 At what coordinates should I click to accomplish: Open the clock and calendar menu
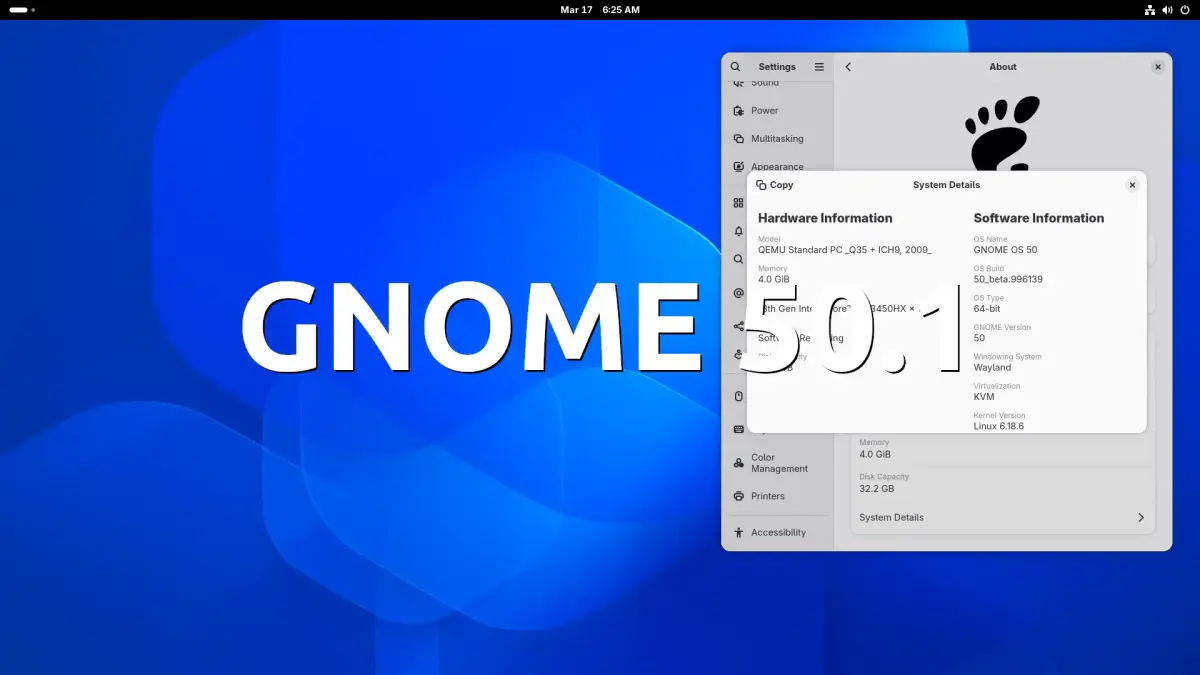click(x=600, y=10)
